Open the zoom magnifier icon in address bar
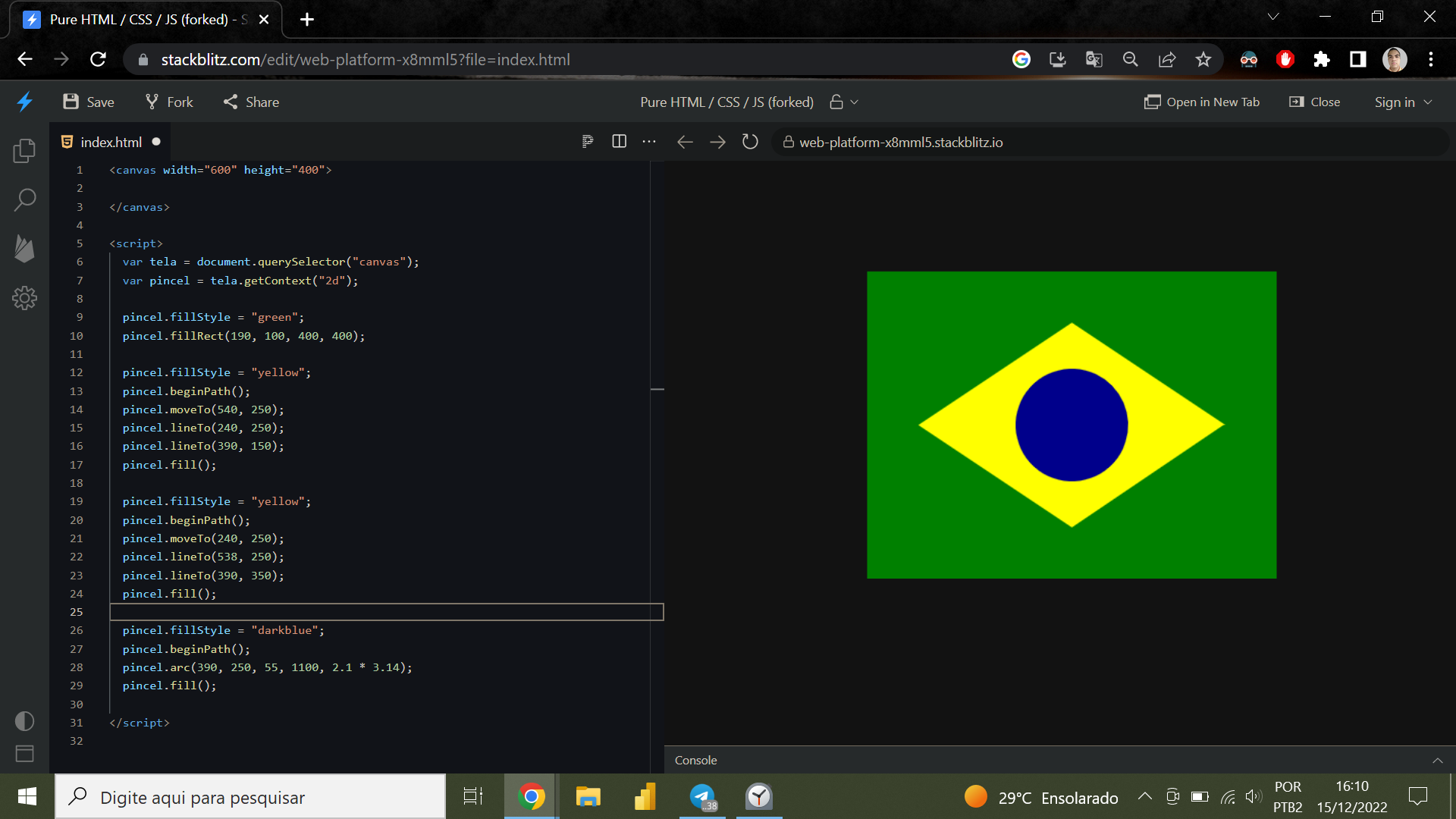Screen dimensions: 1456x819 click(x=1130, y=59)
